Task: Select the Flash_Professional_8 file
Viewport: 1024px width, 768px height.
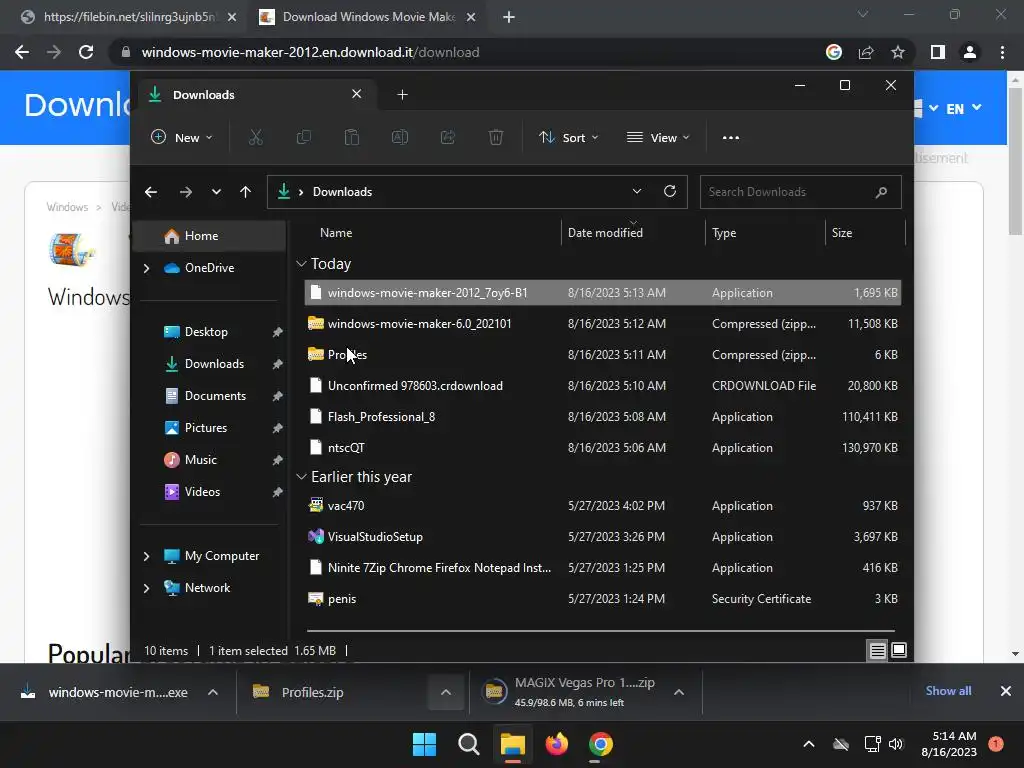Action: tap(602, 417)
